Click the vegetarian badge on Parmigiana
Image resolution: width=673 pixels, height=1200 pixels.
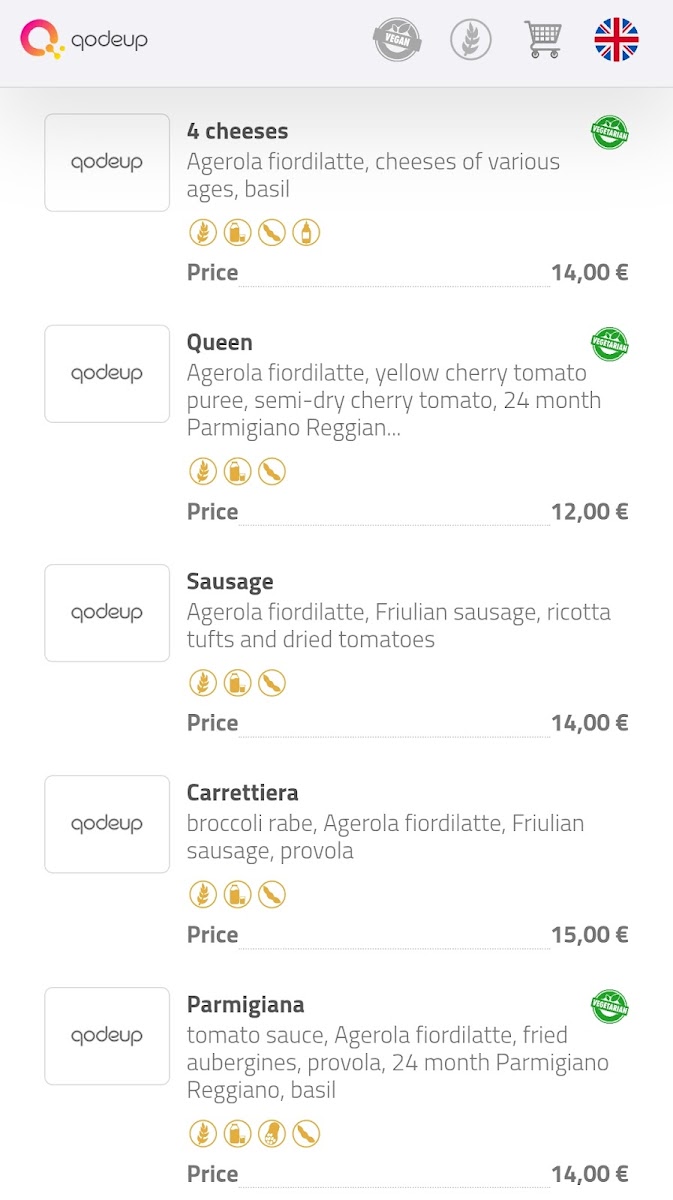(609, 1006)
